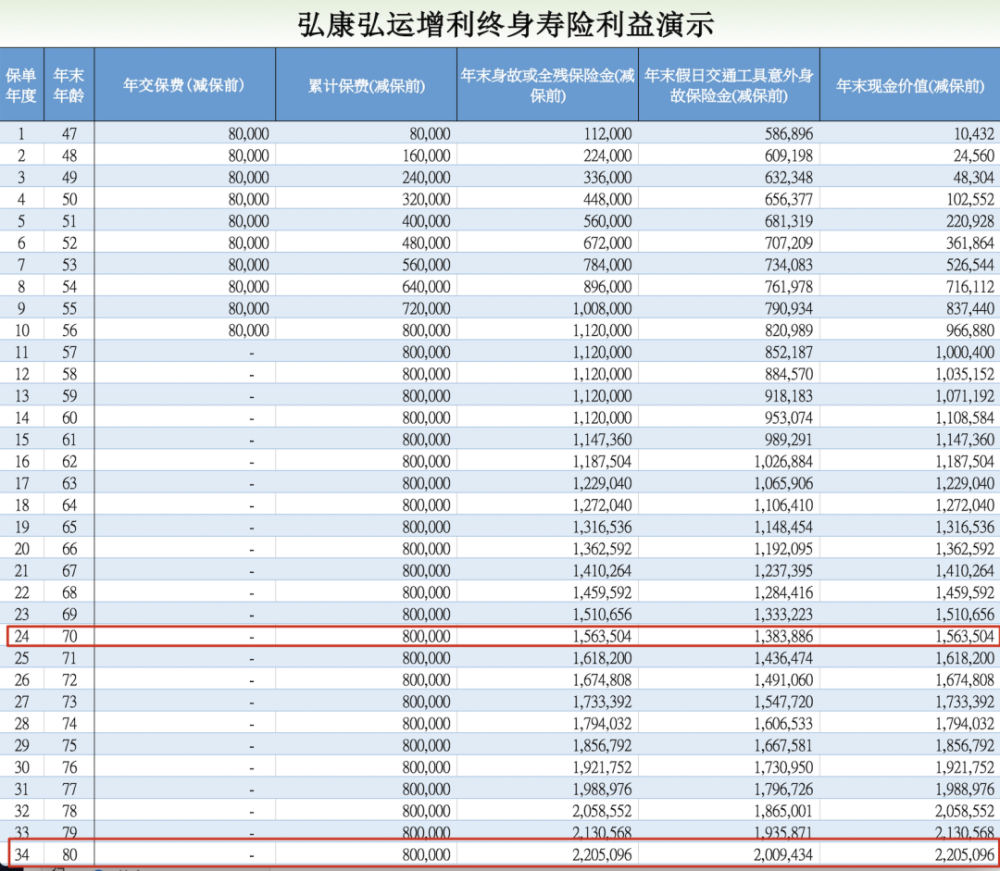Select cell value 1,237,395
The height and width of the screenshot is (871, 1000).
coord(784,571)
